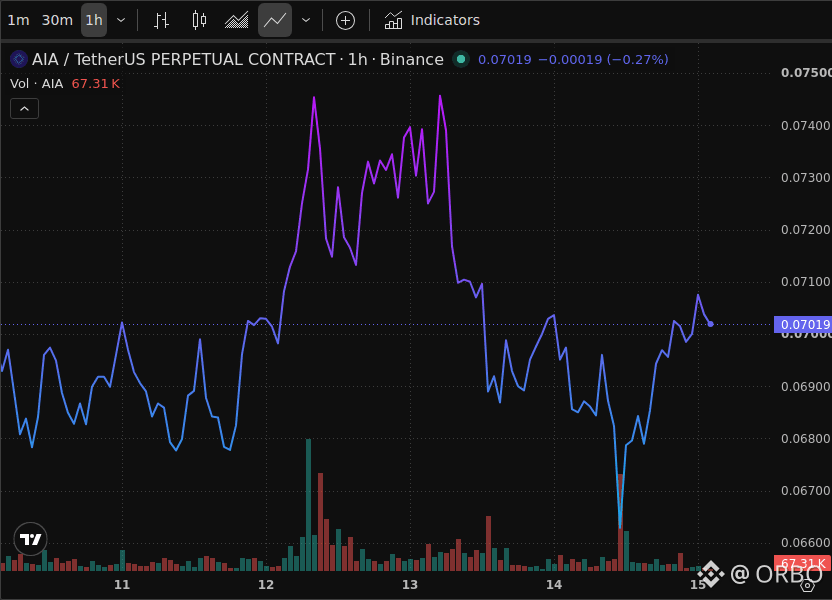Click the add symbol plus icon
This screenshot has height=600, width=832.
click(345, 20)
